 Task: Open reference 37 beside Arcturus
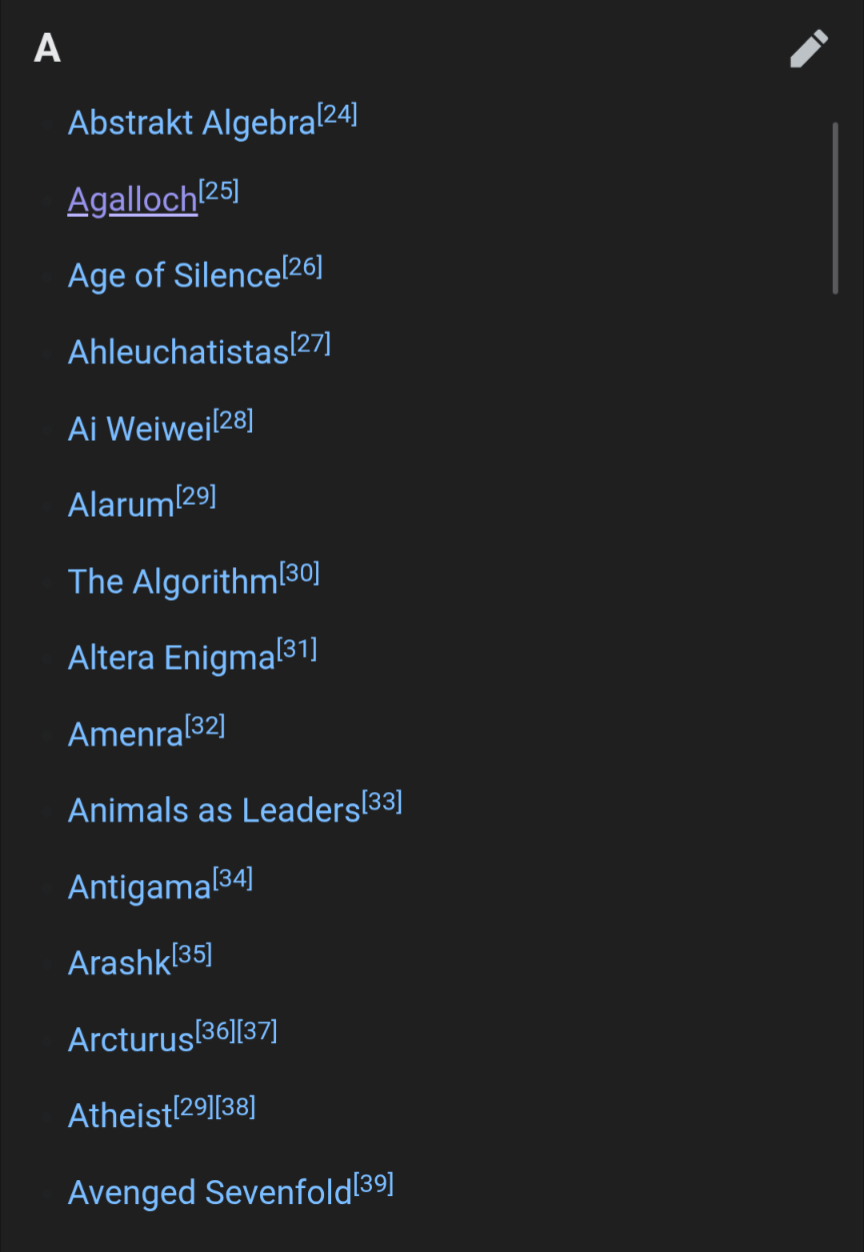(257, 1031)
